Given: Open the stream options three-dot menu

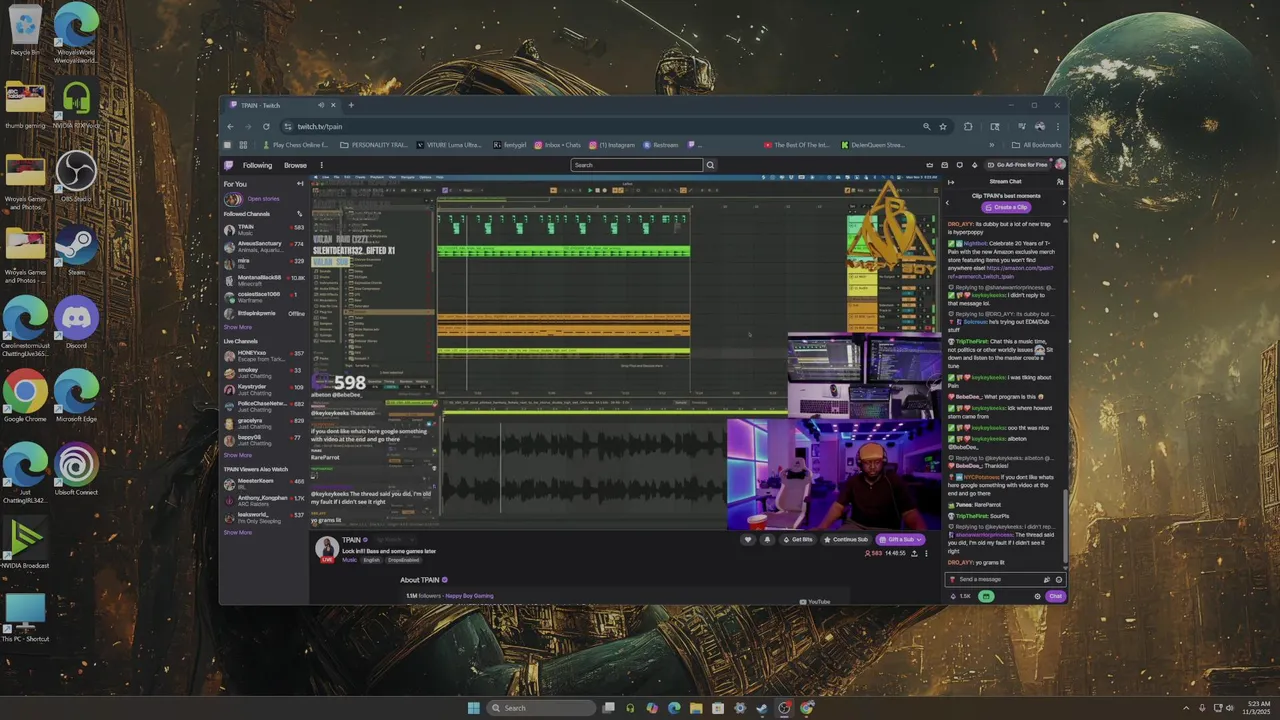Looking at the screenshot, I should (926, 553).
